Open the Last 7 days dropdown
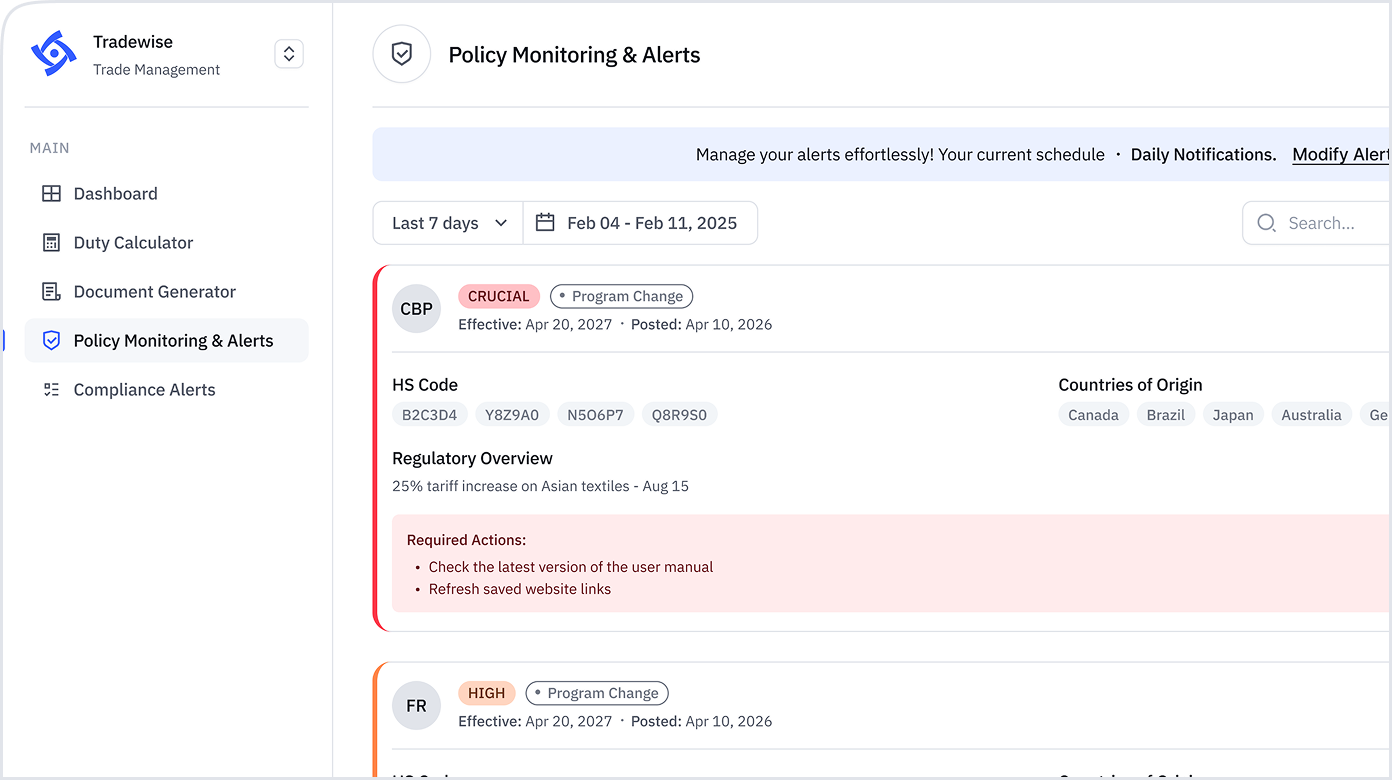The image size is (1392, 780). pyautogui.click(x=448, y=223)
